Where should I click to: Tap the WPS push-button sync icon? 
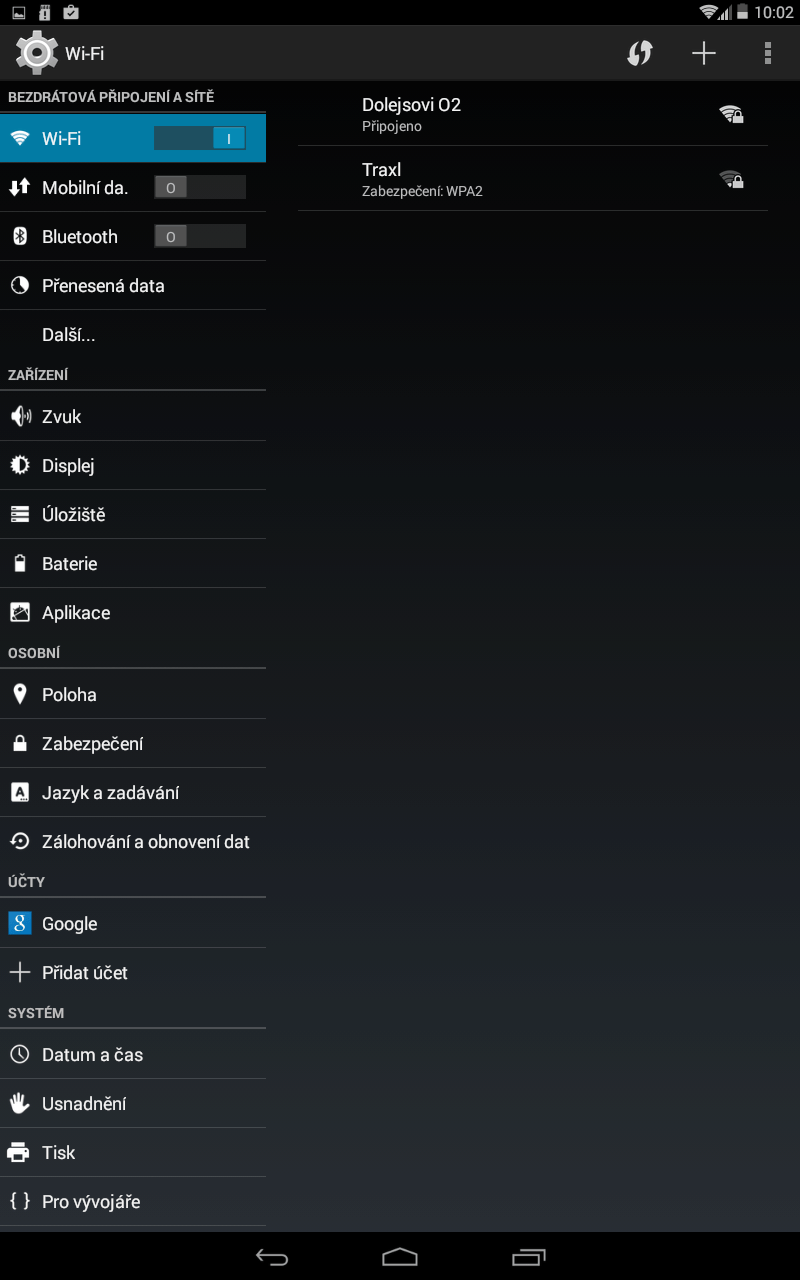(x=640, y=53)
